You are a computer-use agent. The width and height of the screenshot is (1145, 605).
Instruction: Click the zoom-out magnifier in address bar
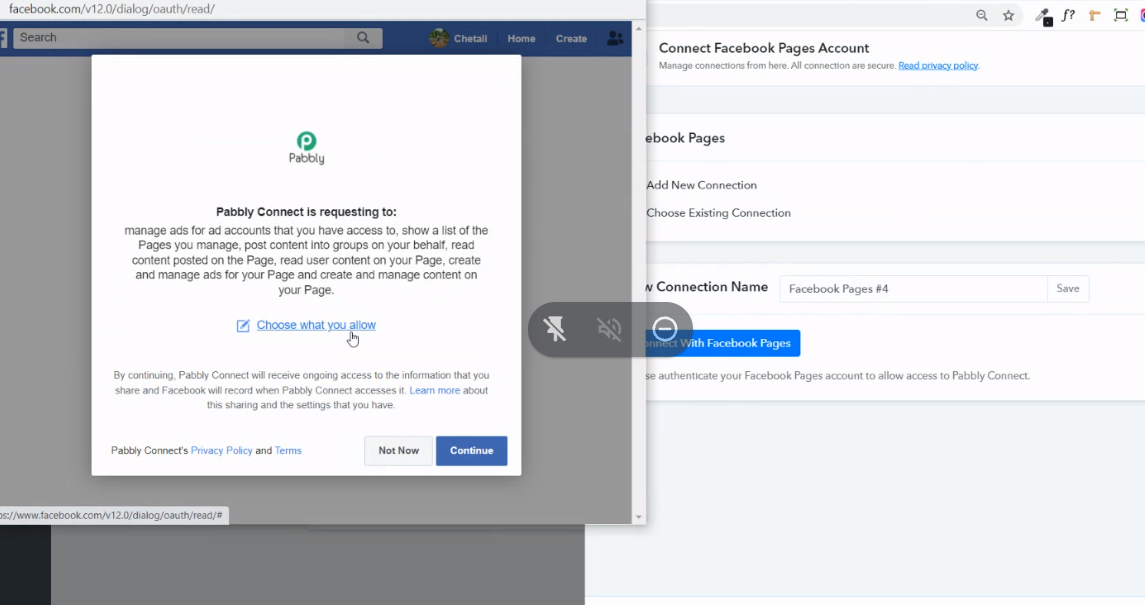click(981, 15)
